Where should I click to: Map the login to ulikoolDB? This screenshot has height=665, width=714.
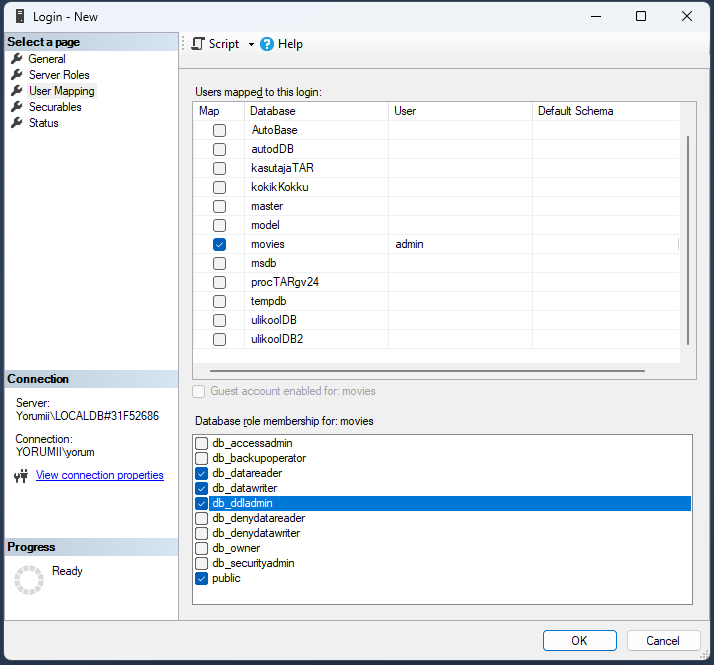pyautogui.click(x=219, y=320)
